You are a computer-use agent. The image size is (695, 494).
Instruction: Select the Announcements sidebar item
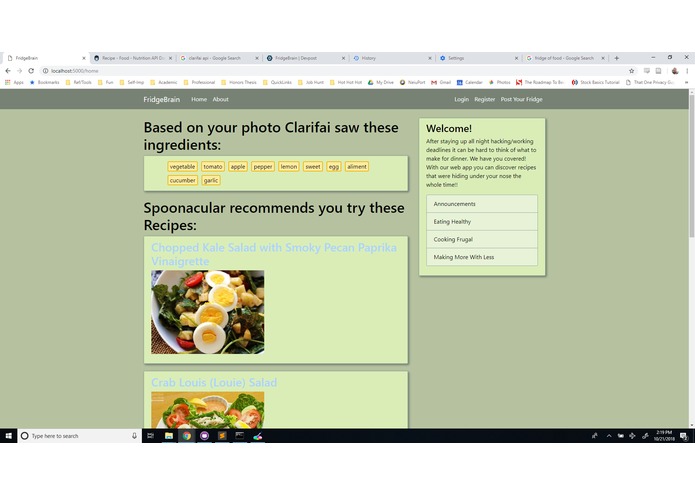pyautogui.click(x=482, y=204)
